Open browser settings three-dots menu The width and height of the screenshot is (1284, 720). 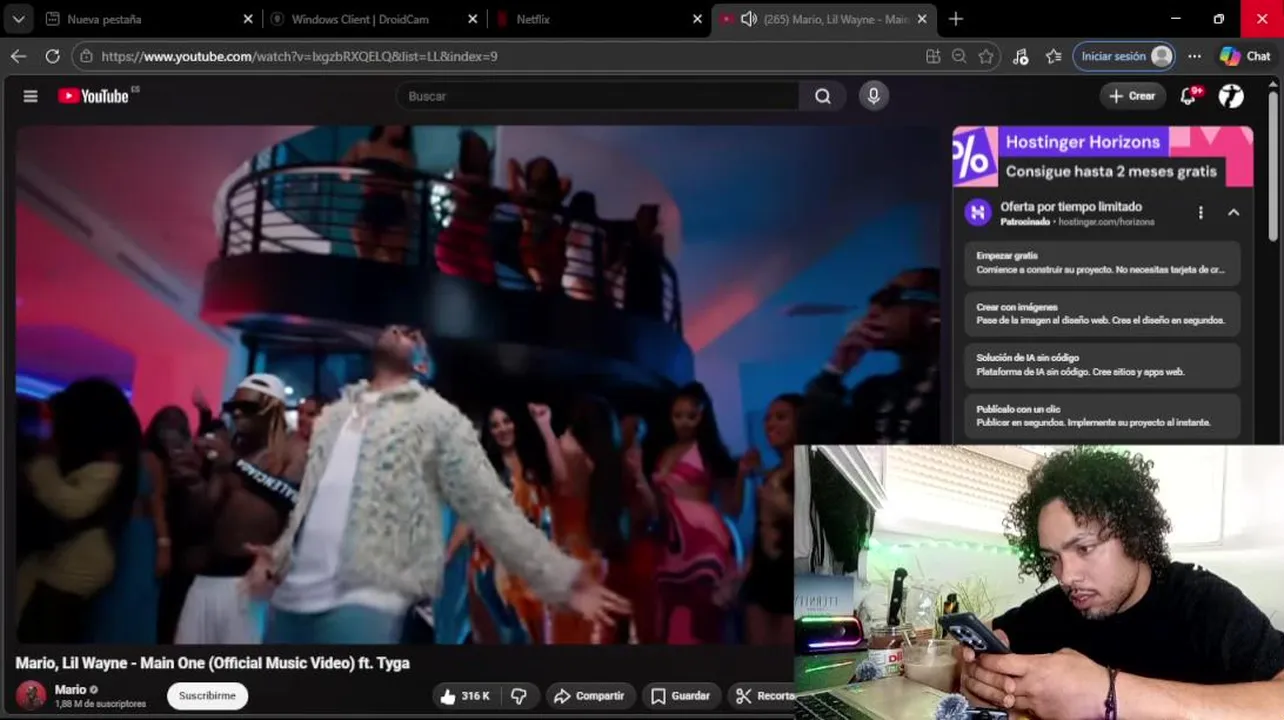coord(1194,56)
